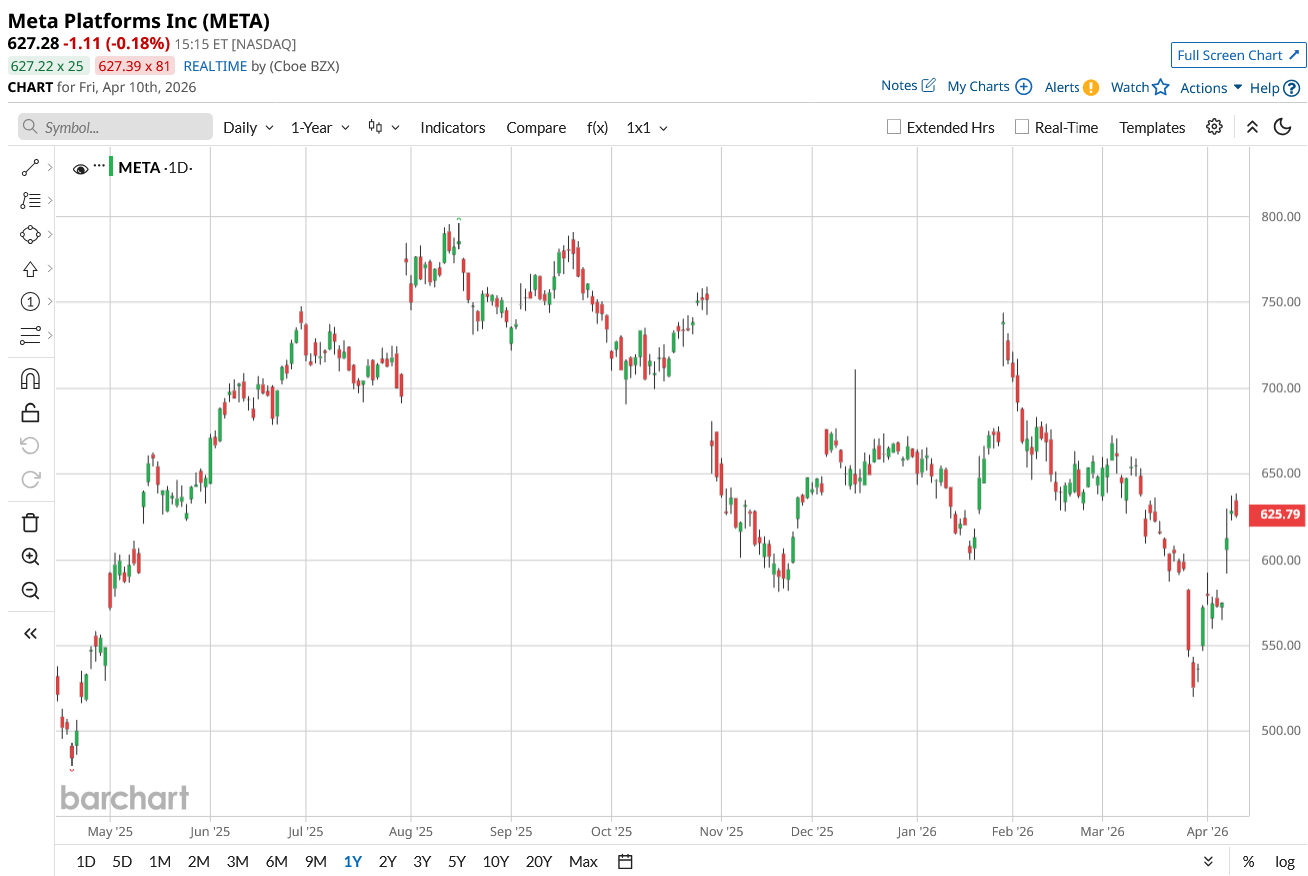Enable the Extended Hrs checkbox
The image size is (1308, 876).
click(895, 127)
